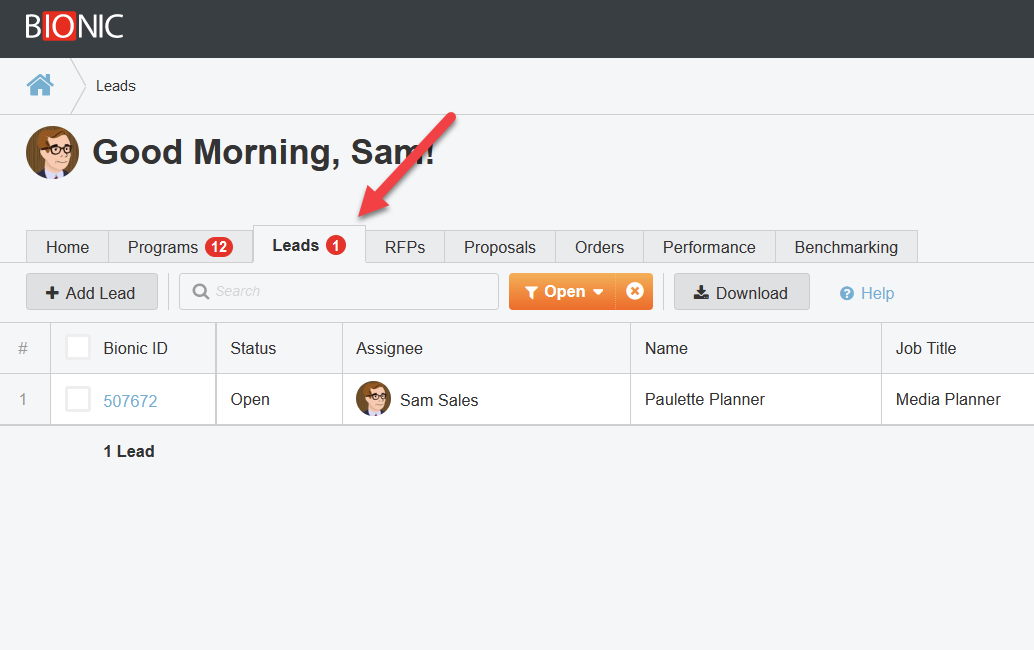Go to the Benchmarking tab

(846, 247)
